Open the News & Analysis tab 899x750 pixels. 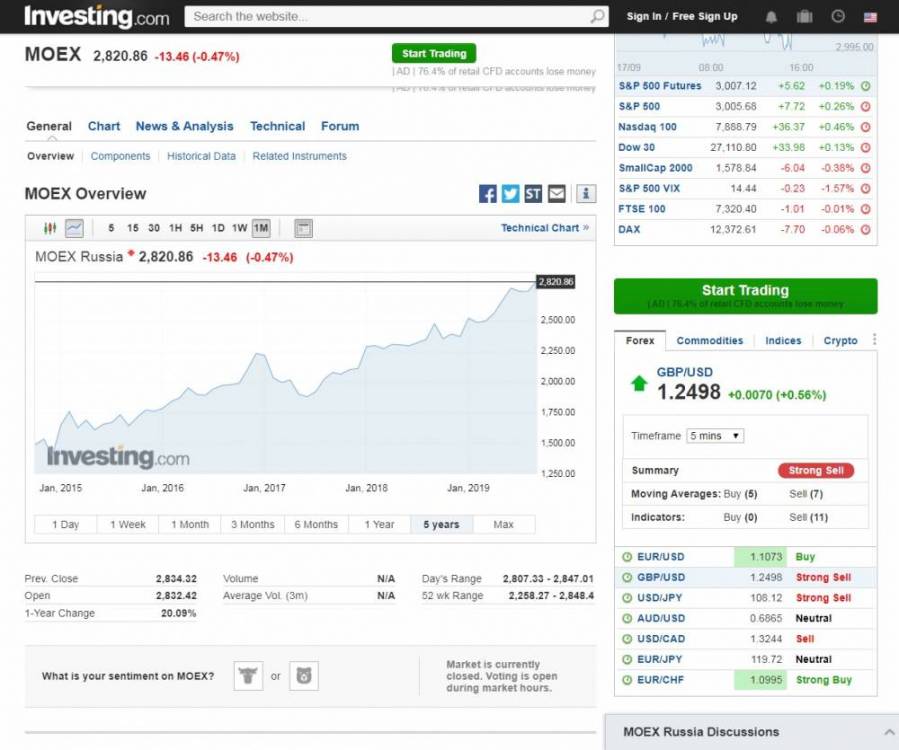[185, 126]
